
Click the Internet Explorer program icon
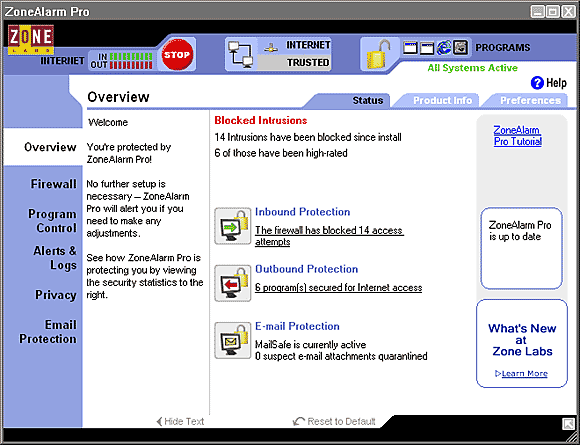tap(444, 47)
